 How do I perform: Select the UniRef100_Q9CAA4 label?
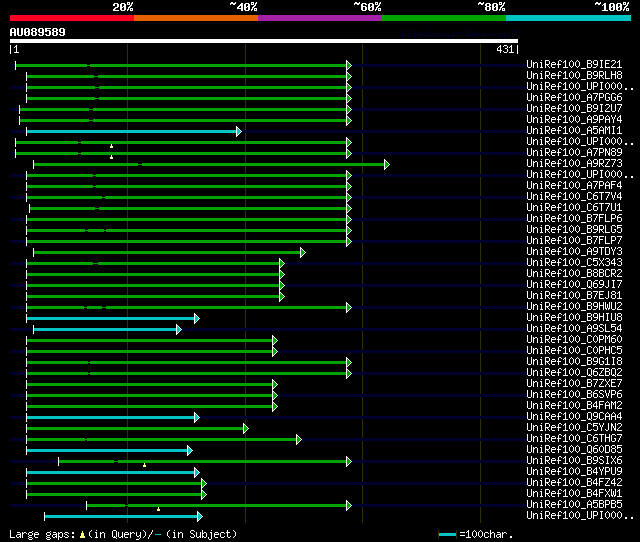click(x=574, y=417)
